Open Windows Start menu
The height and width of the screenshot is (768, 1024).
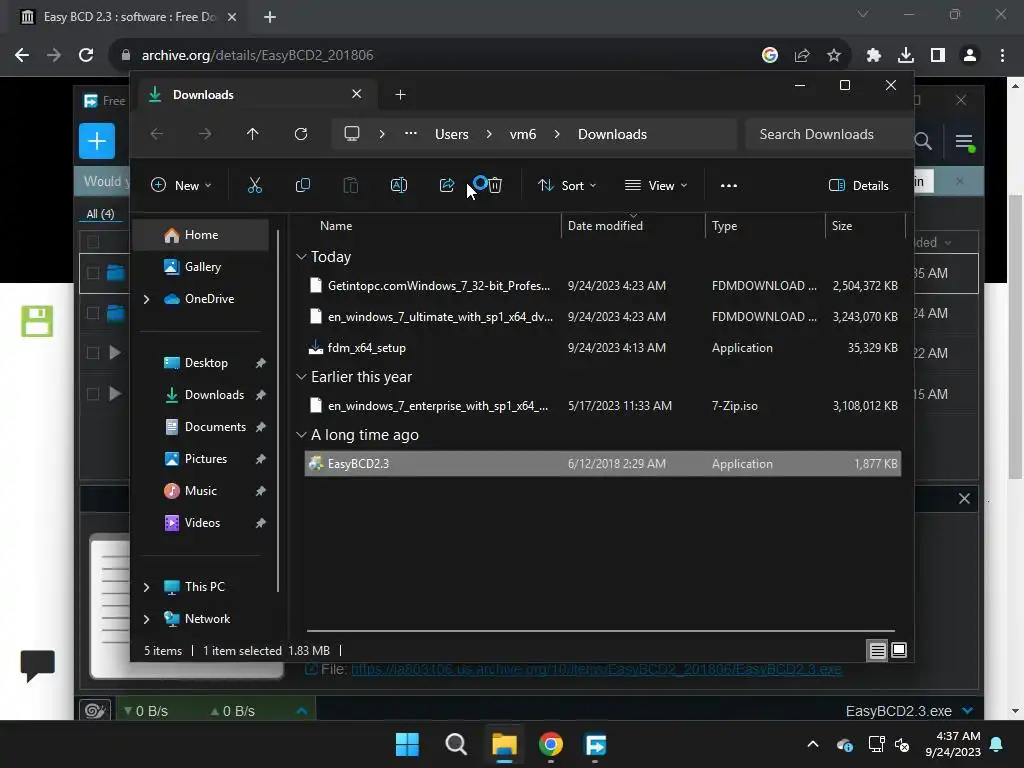pyautogui.click(x=408, y=744)
